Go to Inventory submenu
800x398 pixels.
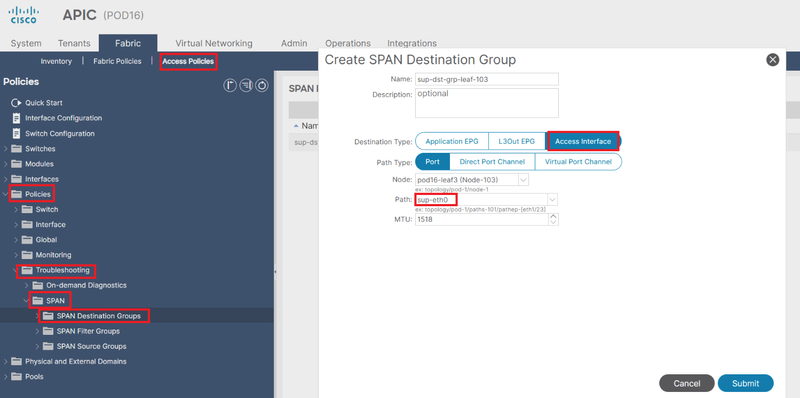tap(56, 61)
